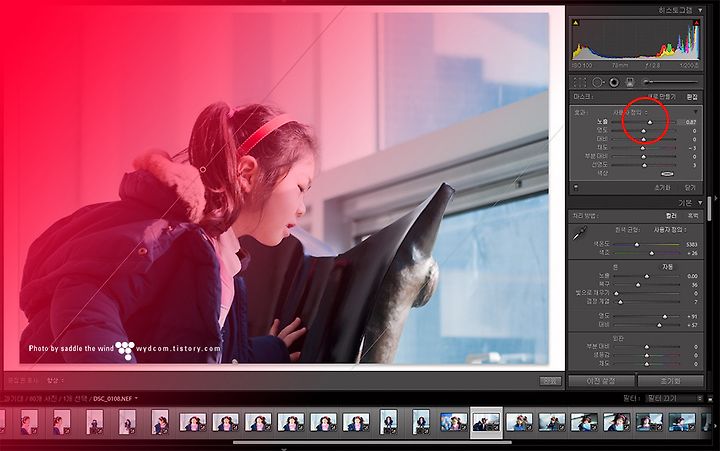
Task: Open the 필터 끄기 filter dropdown
Action: [x=674, y=399]
